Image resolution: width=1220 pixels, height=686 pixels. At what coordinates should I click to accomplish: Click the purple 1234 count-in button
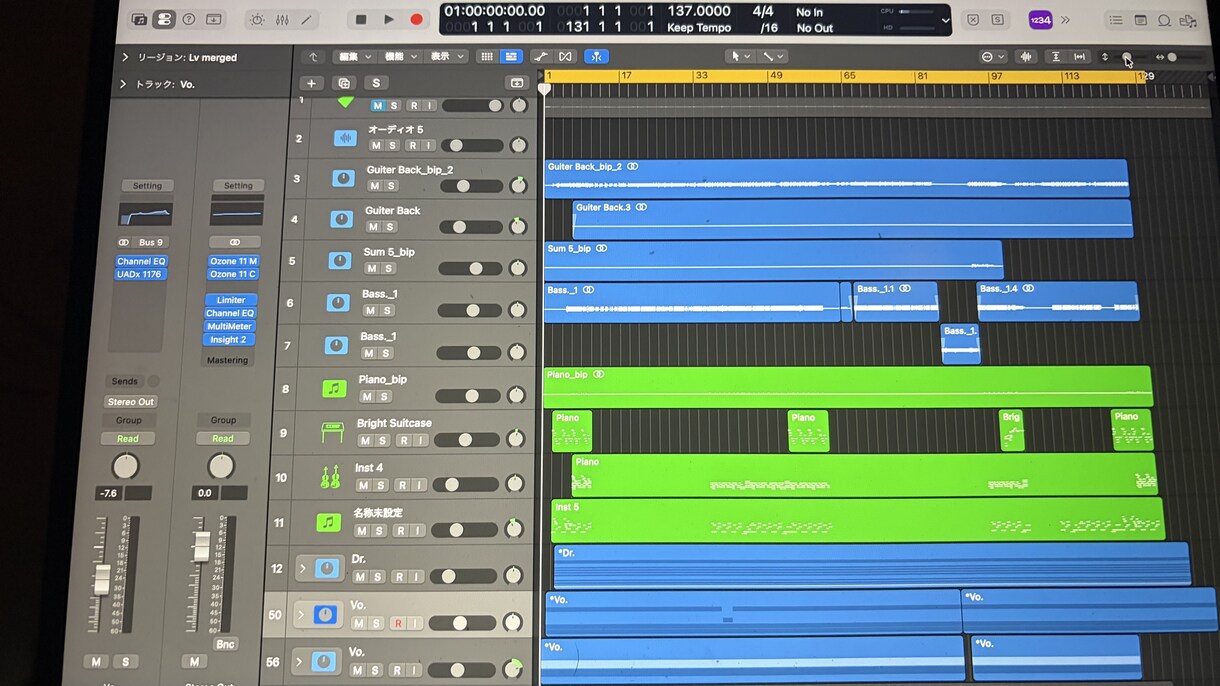(1040, 20)
